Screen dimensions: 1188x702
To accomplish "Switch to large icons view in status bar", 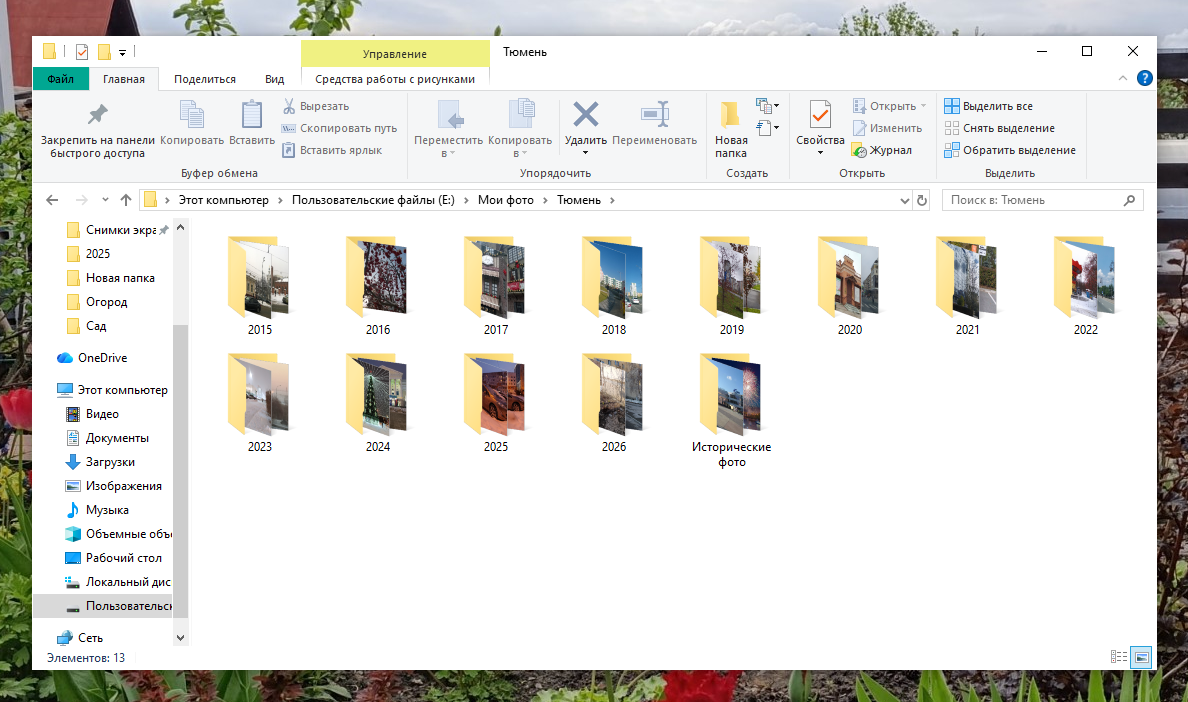I will point(1141,657).
